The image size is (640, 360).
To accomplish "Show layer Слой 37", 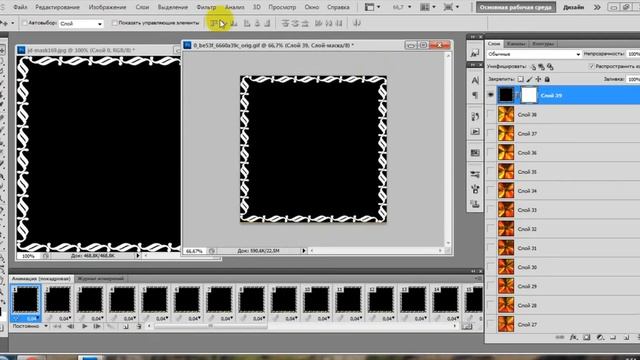I will click(x=491, y=133).
